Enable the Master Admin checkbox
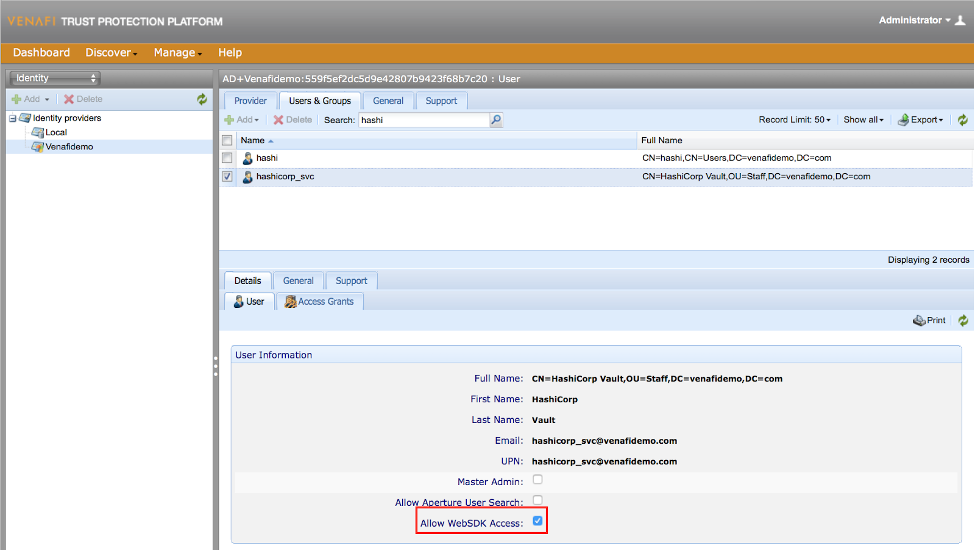This screenshot has height=550, width=974. 537,480
